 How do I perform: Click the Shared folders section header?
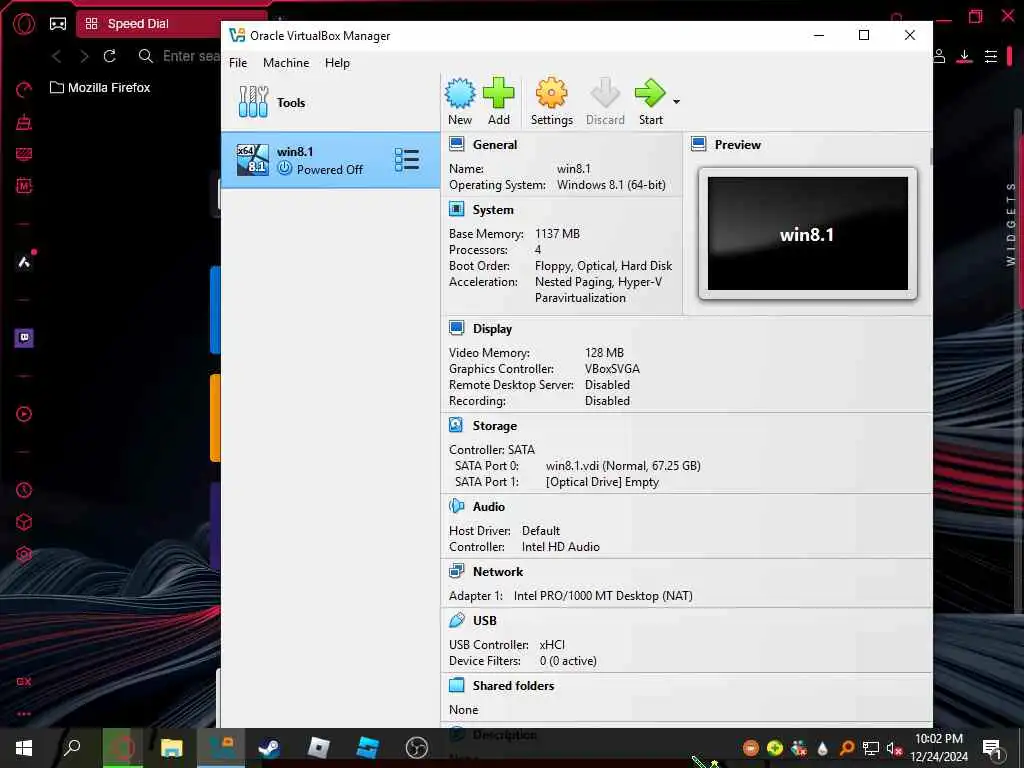click(513, 685)
